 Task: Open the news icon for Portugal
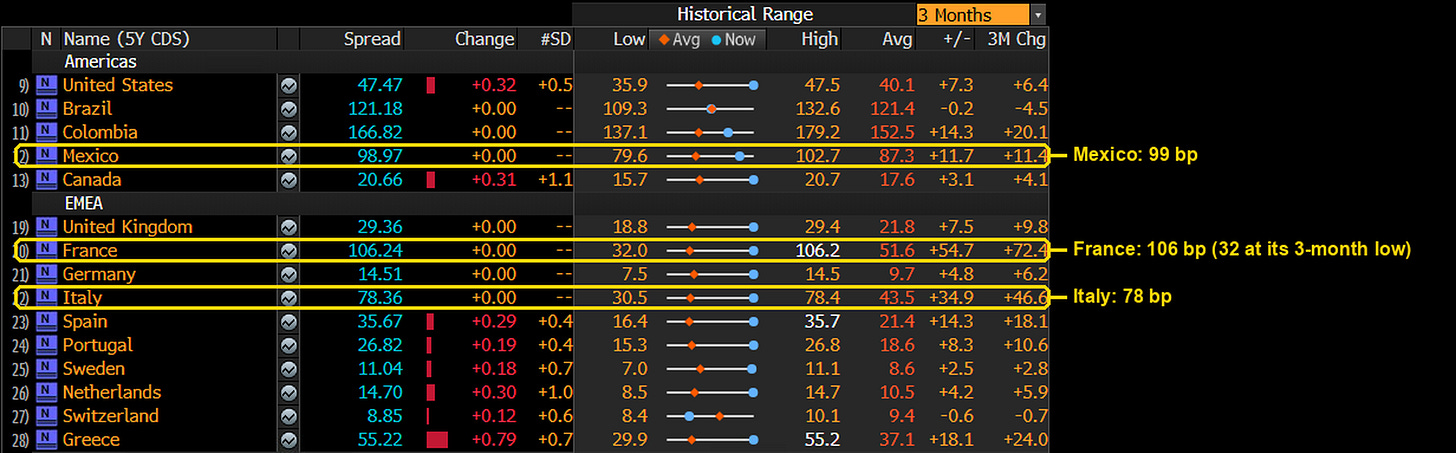pyautogui.click(x=46, y=345)
